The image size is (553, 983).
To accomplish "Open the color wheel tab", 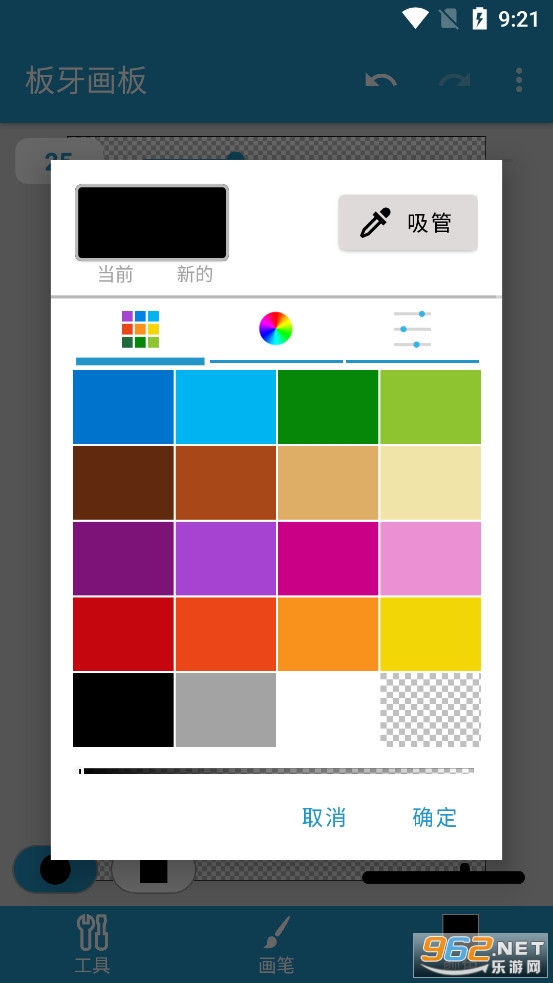I will pos(276,328).
